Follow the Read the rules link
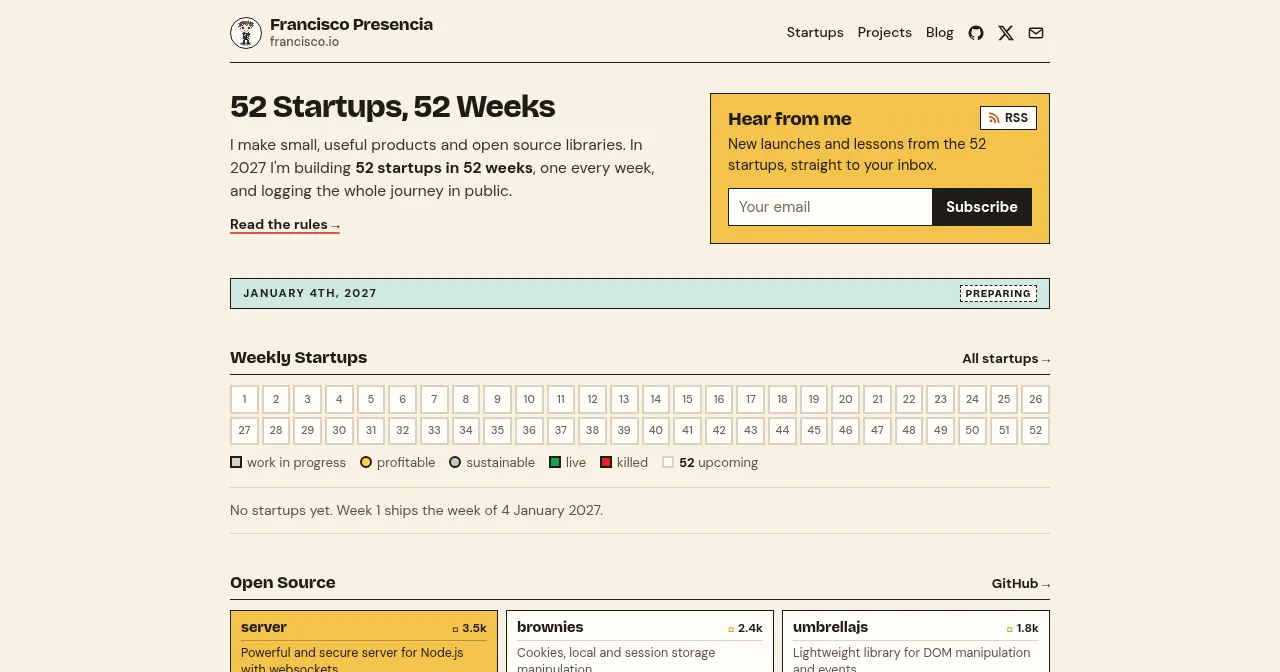 285,225
